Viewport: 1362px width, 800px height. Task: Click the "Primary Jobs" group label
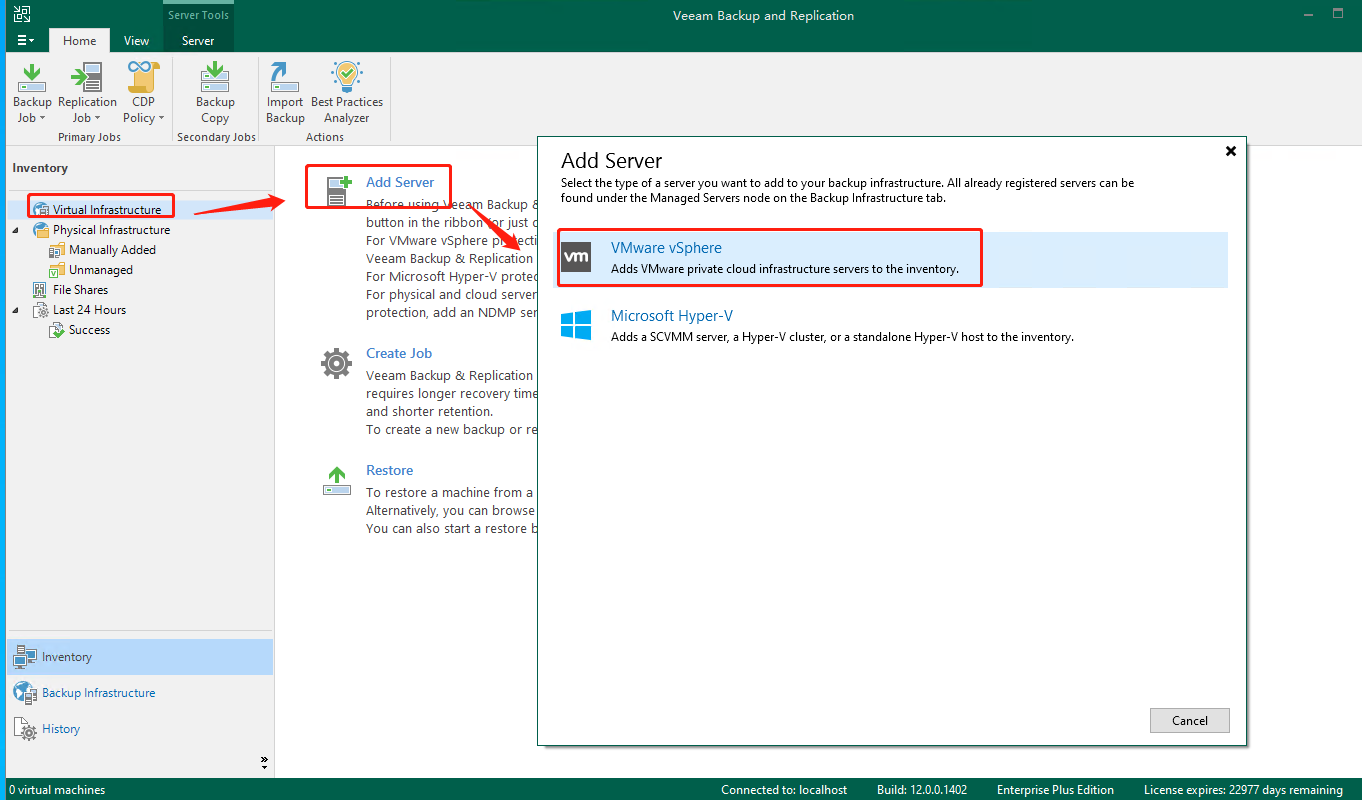[89, 137]
